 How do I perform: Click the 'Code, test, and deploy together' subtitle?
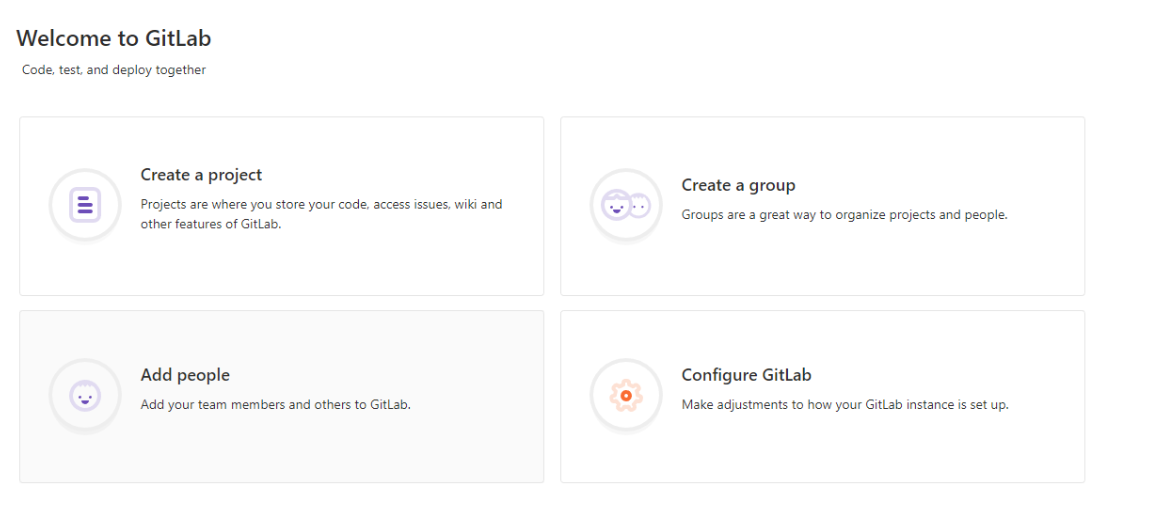pyautogui.click(x=114, y=71)
